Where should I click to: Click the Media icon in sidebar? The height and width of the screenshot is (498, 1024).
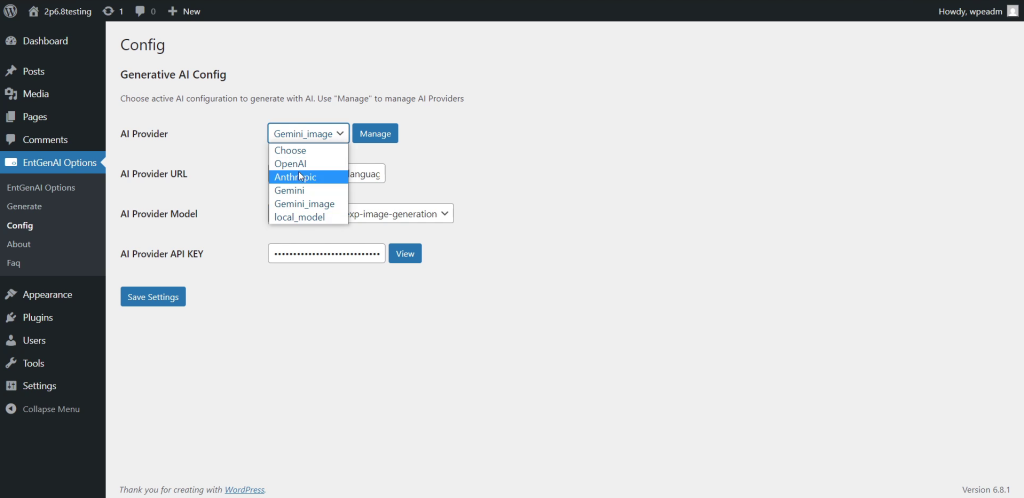[x=11, y=94]
